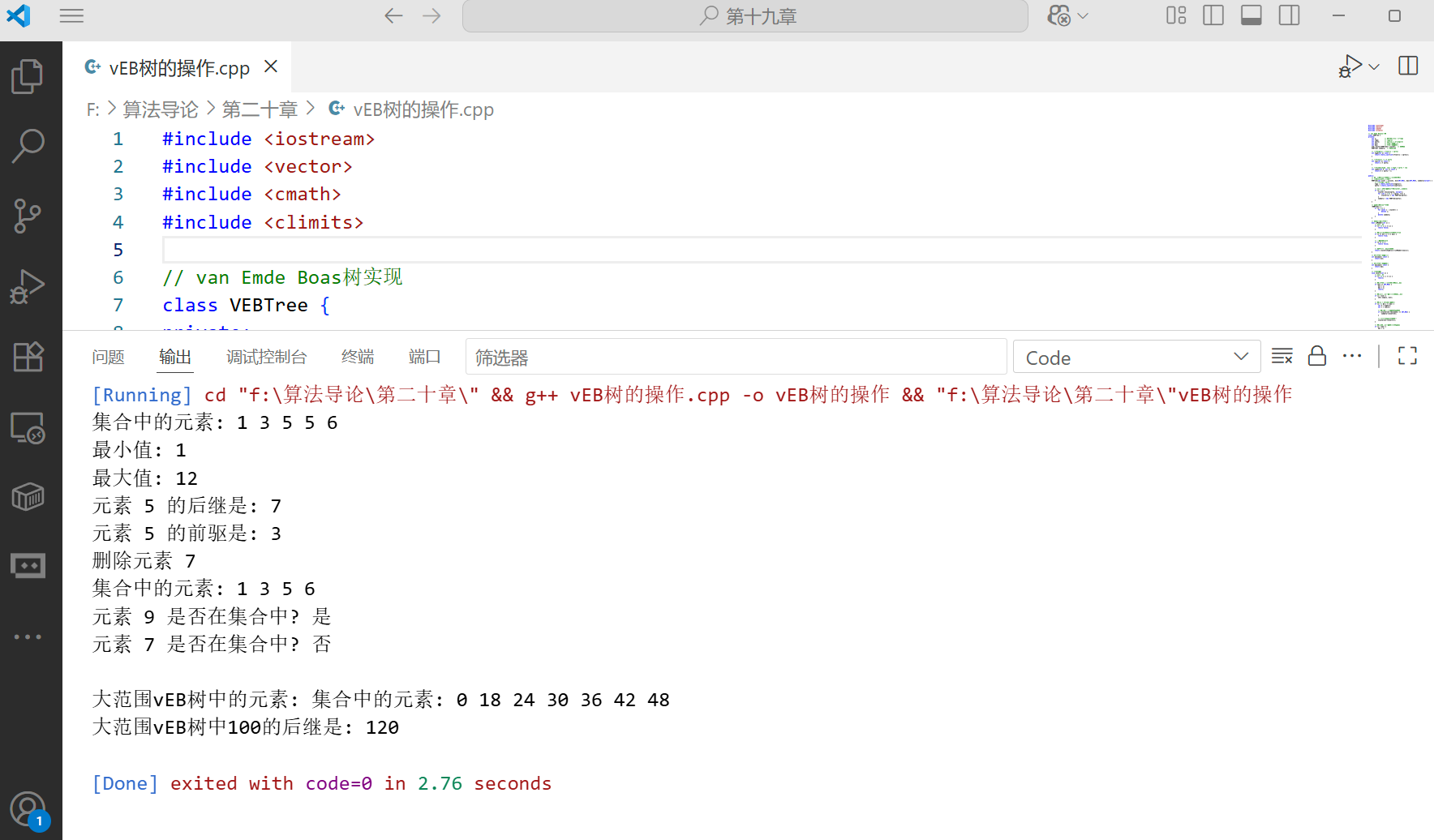Select 算法导论 in the breadcrumb
This screenshot has height=840, width=1434.
(x=161, y=109)
